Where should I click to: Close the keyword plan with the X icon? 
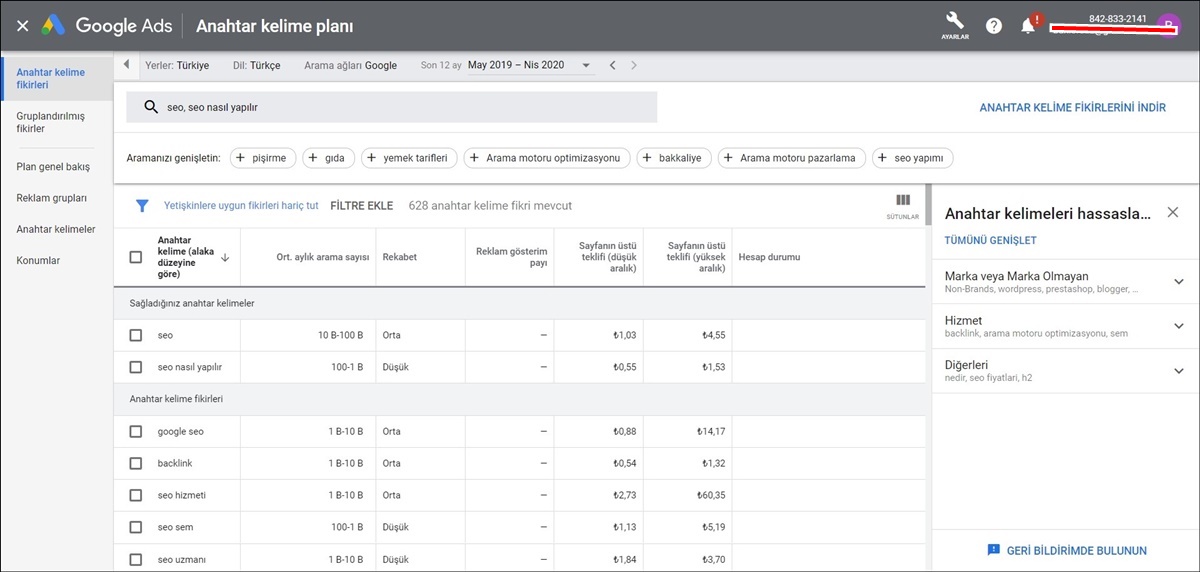coord(22,26)
